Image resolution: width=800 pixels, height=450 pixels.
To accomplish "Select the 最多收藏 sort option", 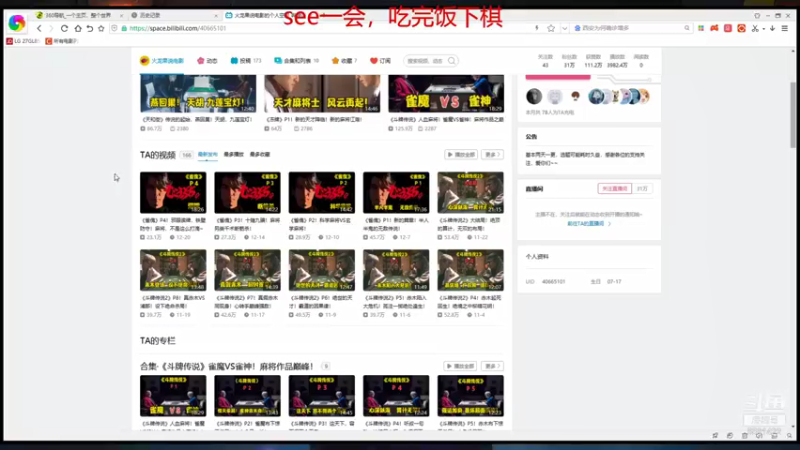I will [260, 154].
